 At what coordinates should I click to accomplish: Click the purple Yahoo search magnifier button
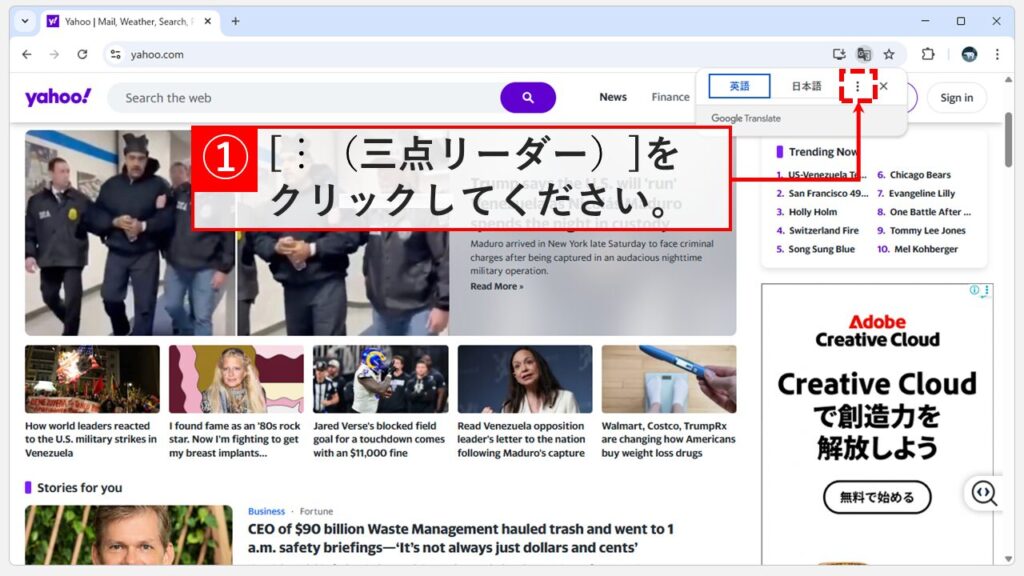click(528, 96)
